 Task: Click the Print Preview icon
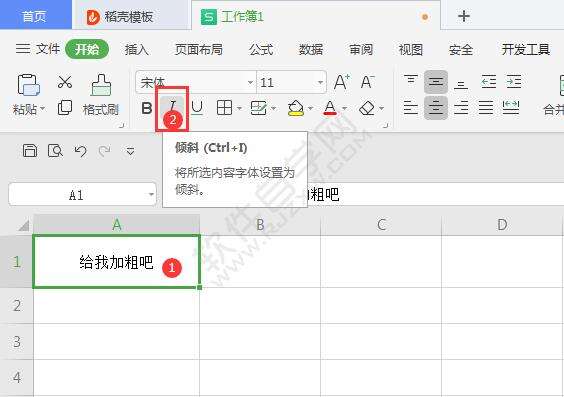click(55, 151)
